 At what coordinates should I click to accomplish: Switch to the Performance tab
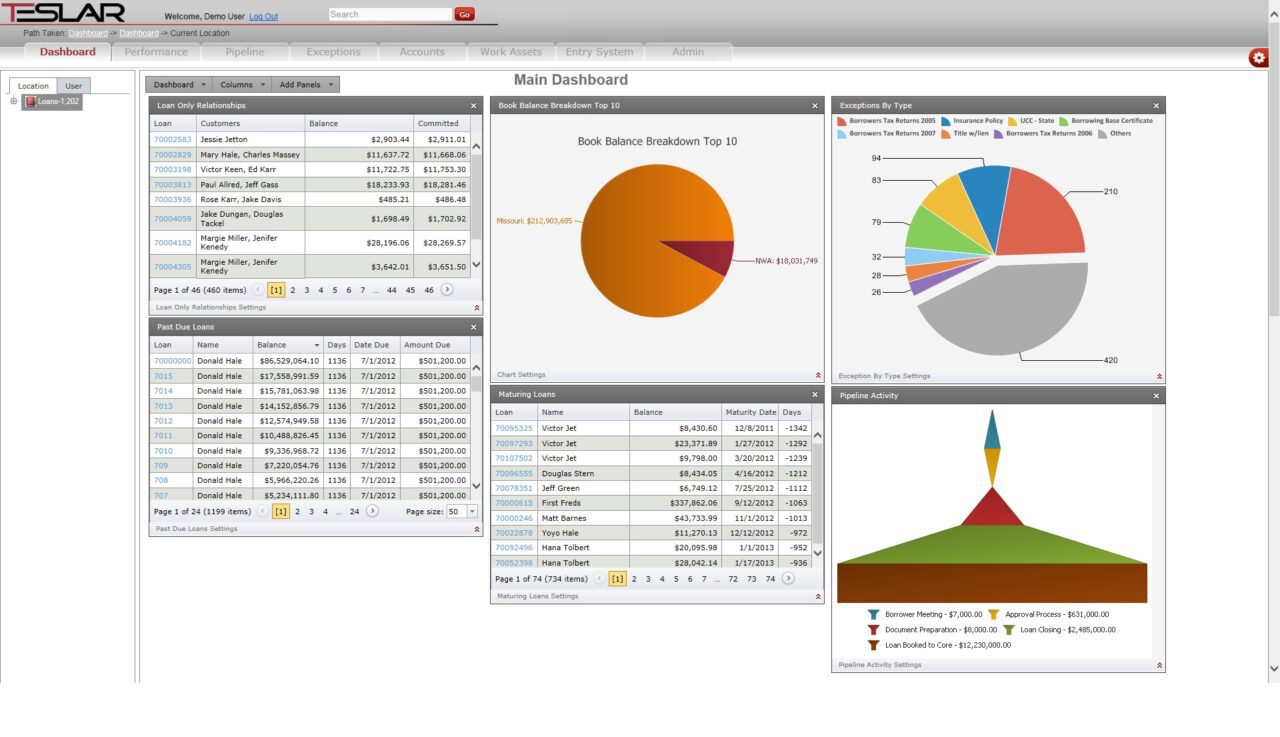[156, 52]
